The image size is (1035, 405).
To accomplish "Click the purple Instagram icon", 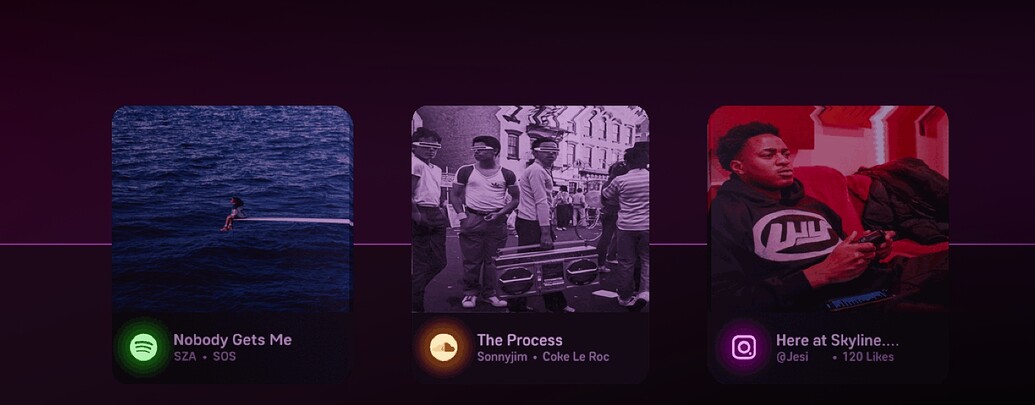I will (744, 347).
